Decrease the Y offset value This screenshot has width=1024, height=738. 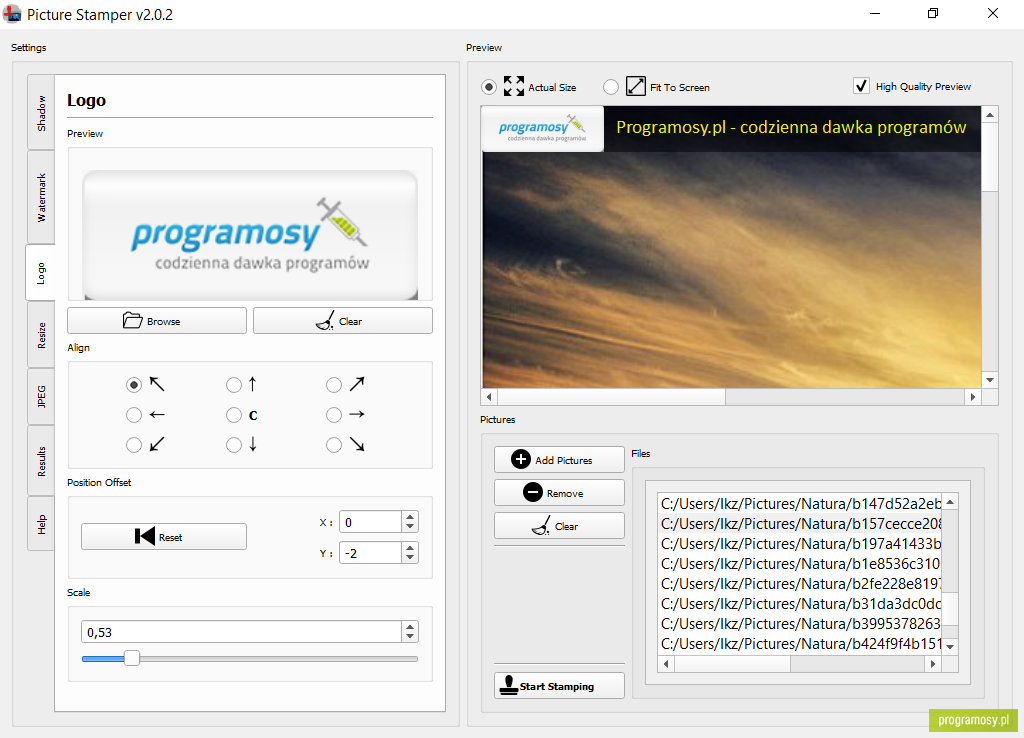(x=410, y=558)
